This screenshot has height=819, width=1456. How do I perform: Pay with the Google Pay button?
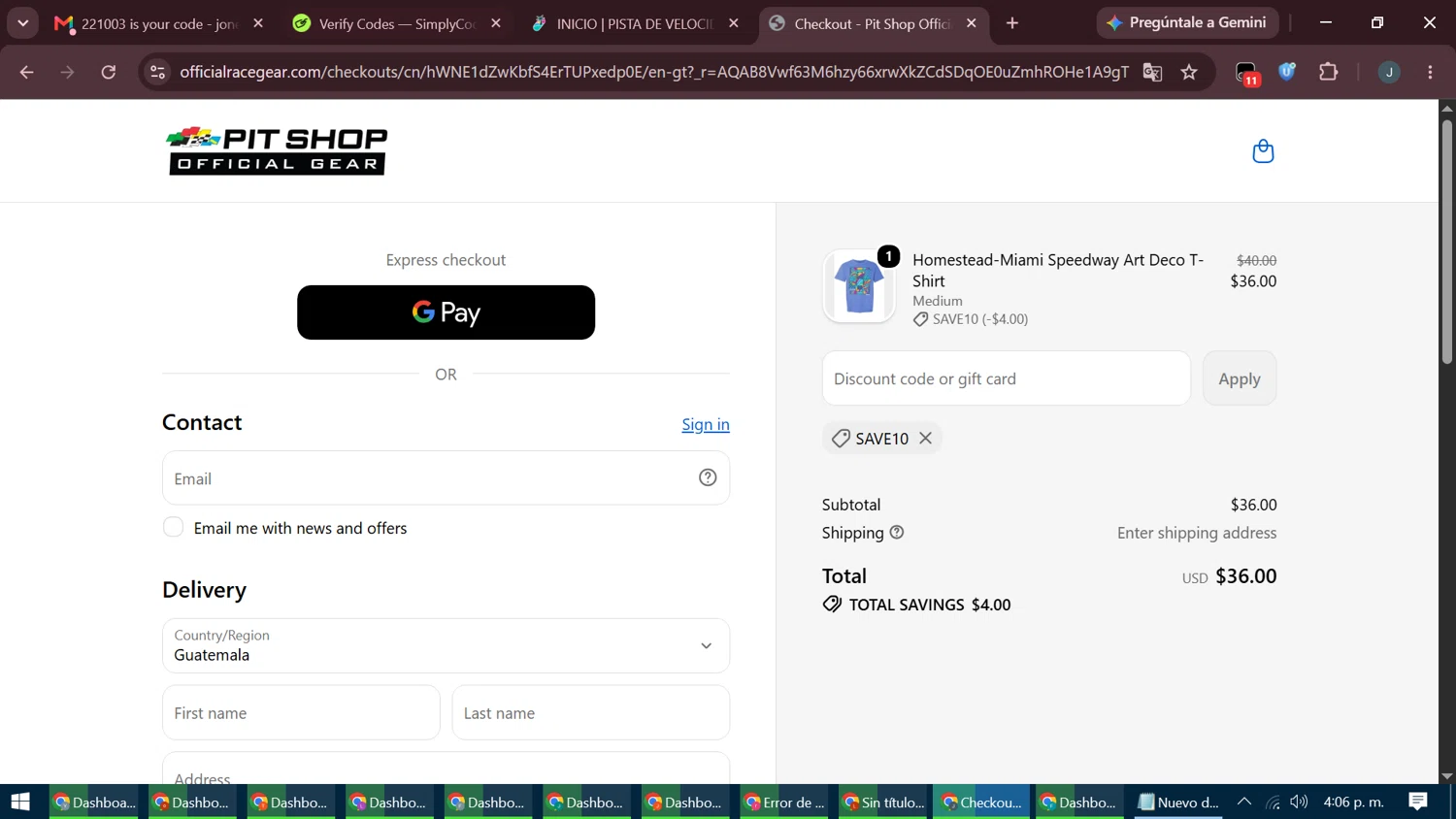(x=446, y=312)
